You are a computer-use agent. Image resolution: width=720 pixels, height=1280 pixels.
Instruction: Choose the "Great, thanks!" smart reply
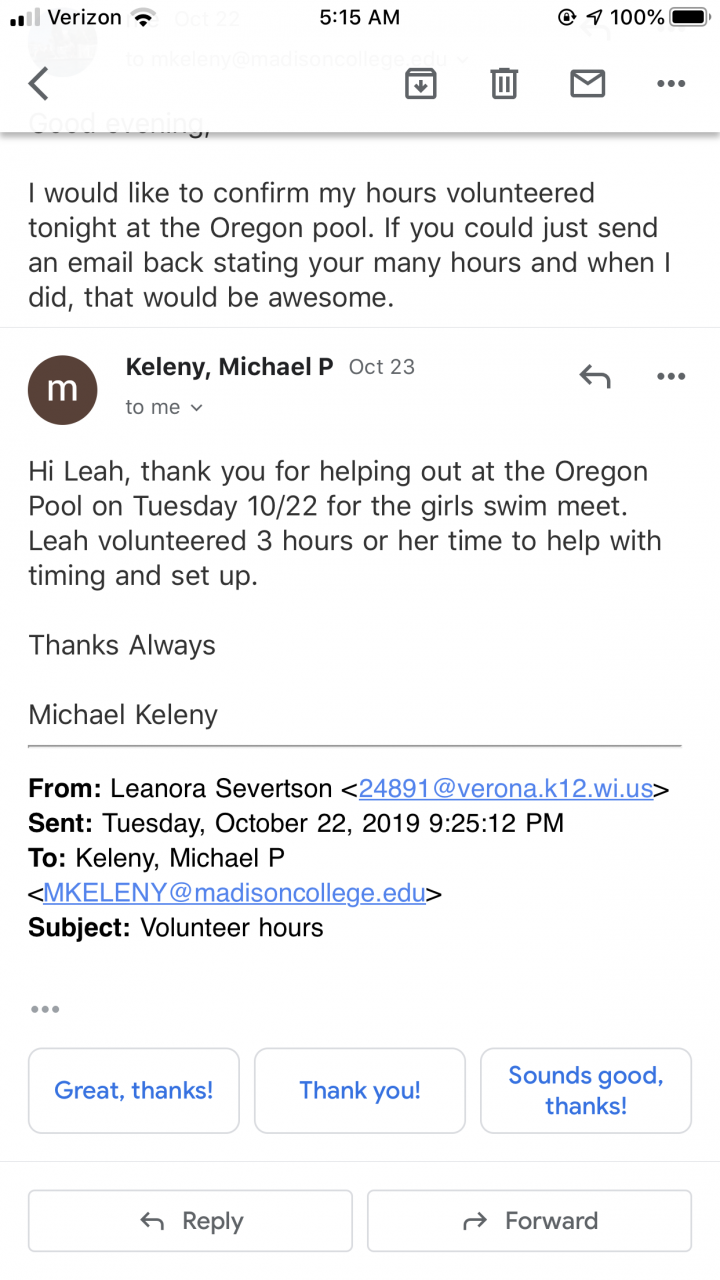134,1090
